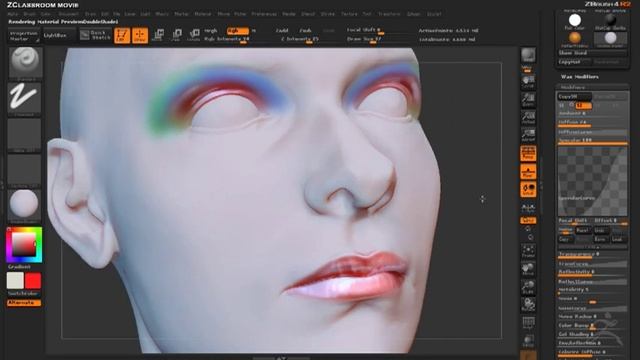Toggle the highlighted Rgb mode

click(x=238, y=31)
